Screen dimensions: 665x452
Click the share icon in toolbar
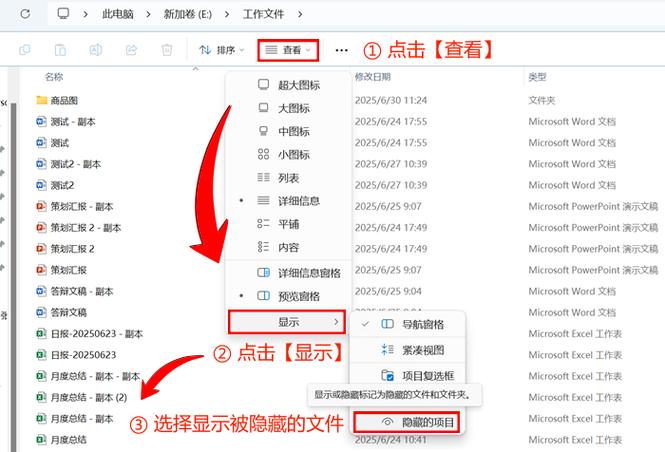(x=131, y=50)
